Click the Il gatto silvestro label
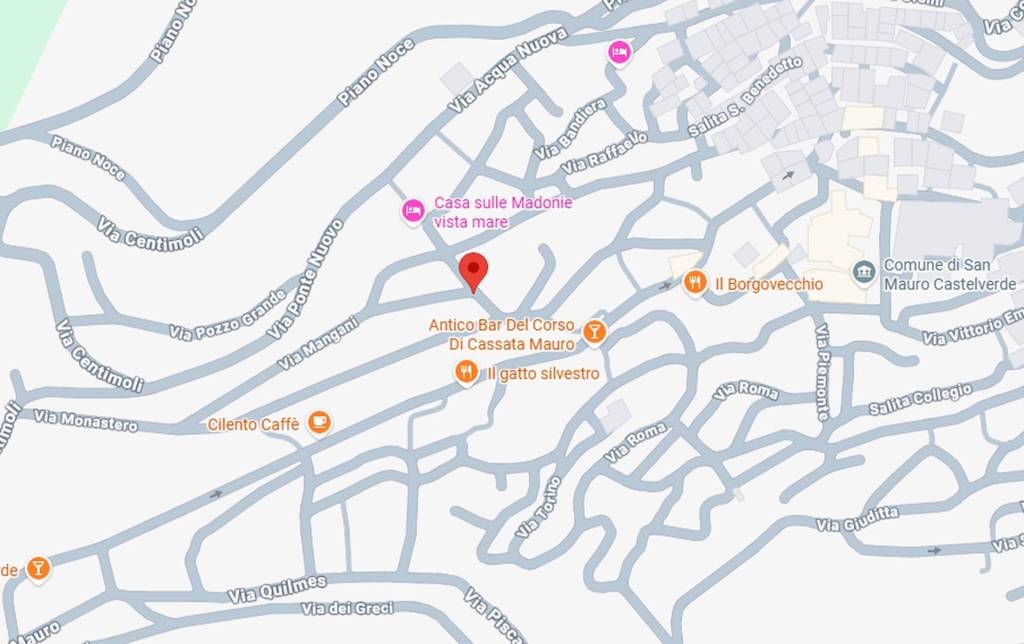The width and height of the screenshot is (1024, 644). point(543,374)
